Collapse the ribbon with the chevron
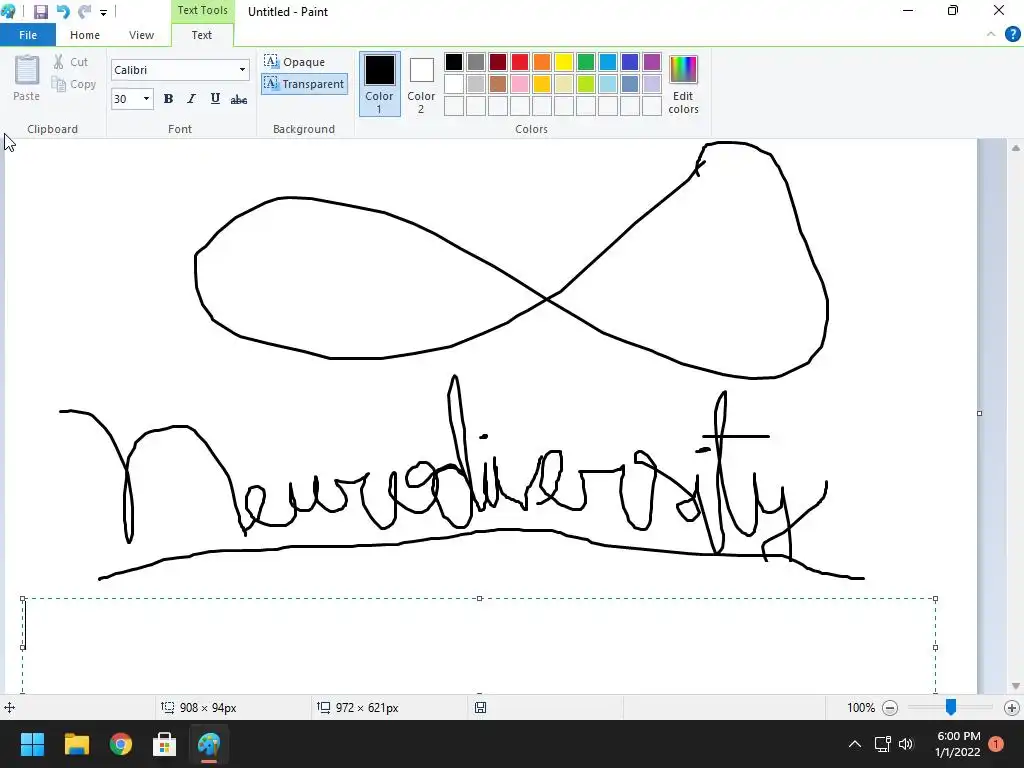Image resolution: width=1024 pixels, height=768 pixels. pos(991,35)
